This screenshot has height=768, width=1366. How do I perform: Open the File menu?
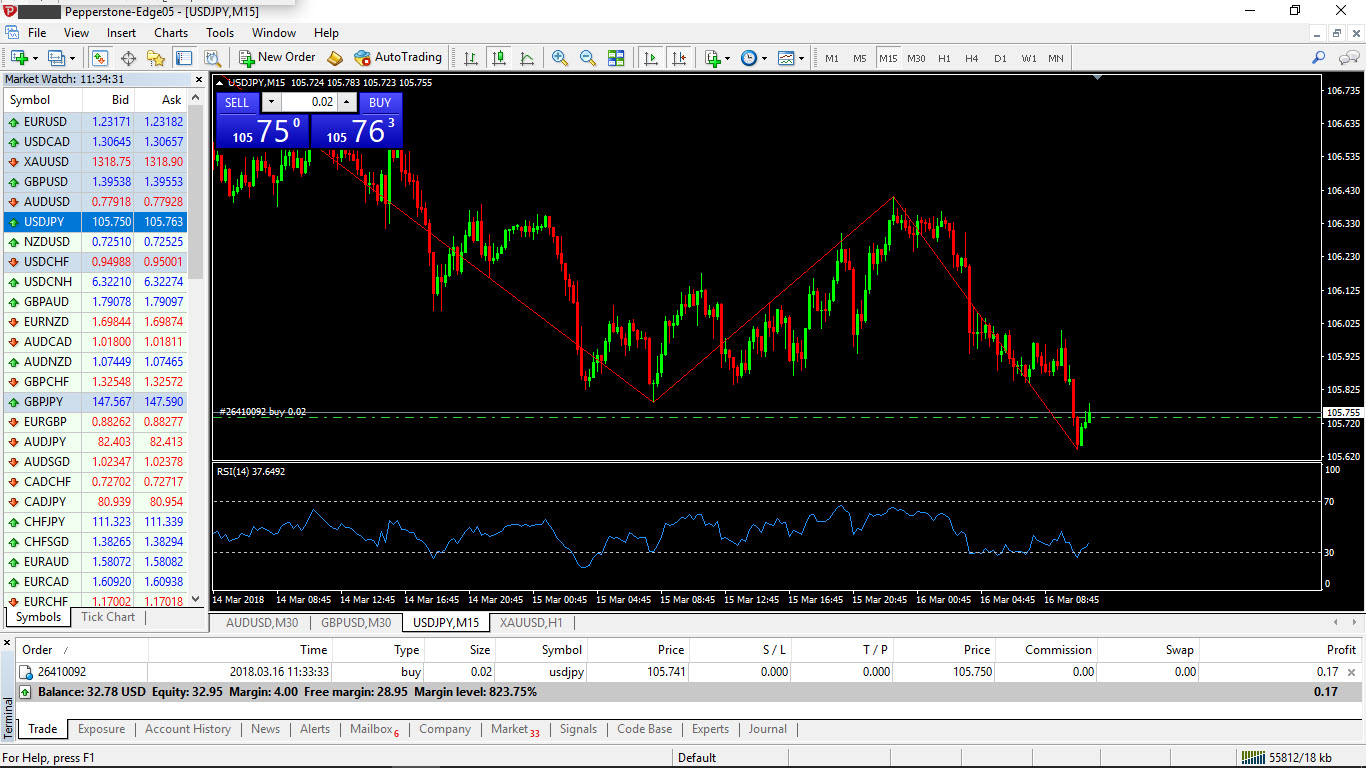[x=37, y=33]
